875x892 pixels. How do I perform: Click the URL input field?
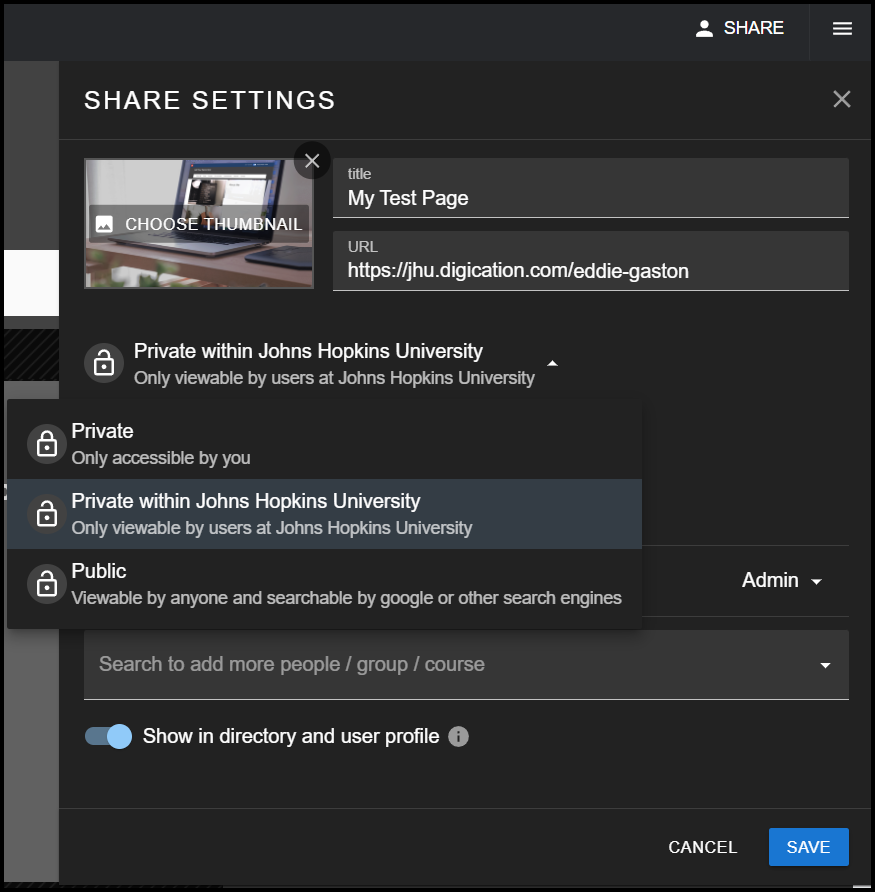(x=591, y=261)
